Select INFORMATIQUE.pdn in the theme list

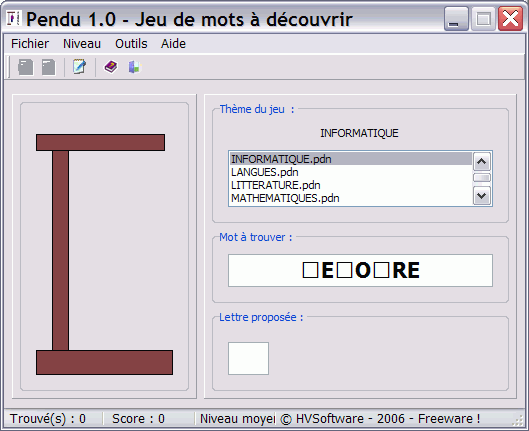tap(351, 159)
